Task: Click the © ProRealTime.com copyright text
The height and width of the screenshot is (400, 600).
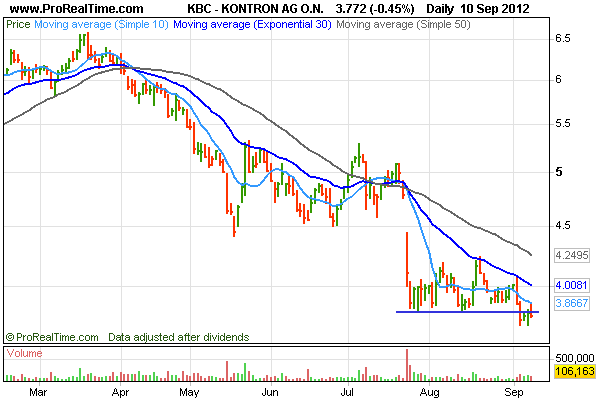Action: pyautogui.click(x=52, y=337)
